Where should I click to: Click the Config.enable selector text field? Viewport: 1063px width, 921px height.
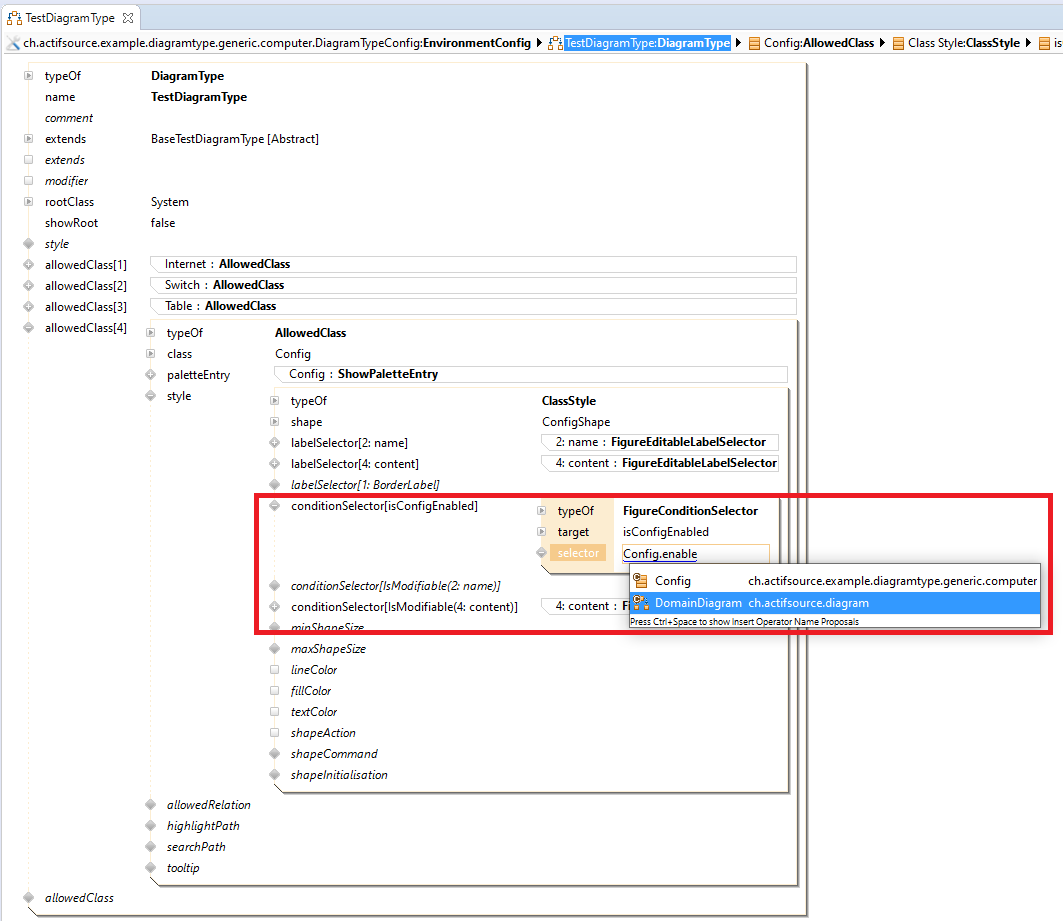point(694,554)
